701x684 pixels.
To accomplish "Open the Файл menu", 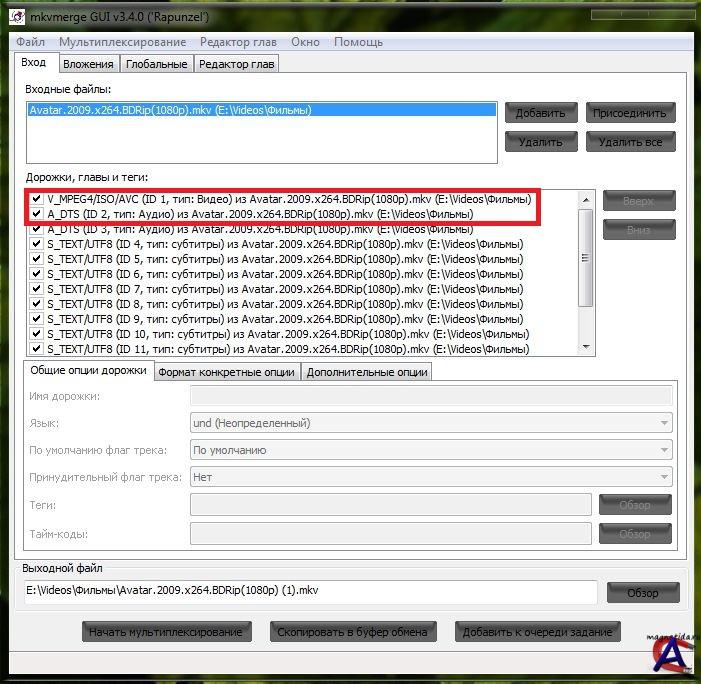I will (x=30, y=42).
